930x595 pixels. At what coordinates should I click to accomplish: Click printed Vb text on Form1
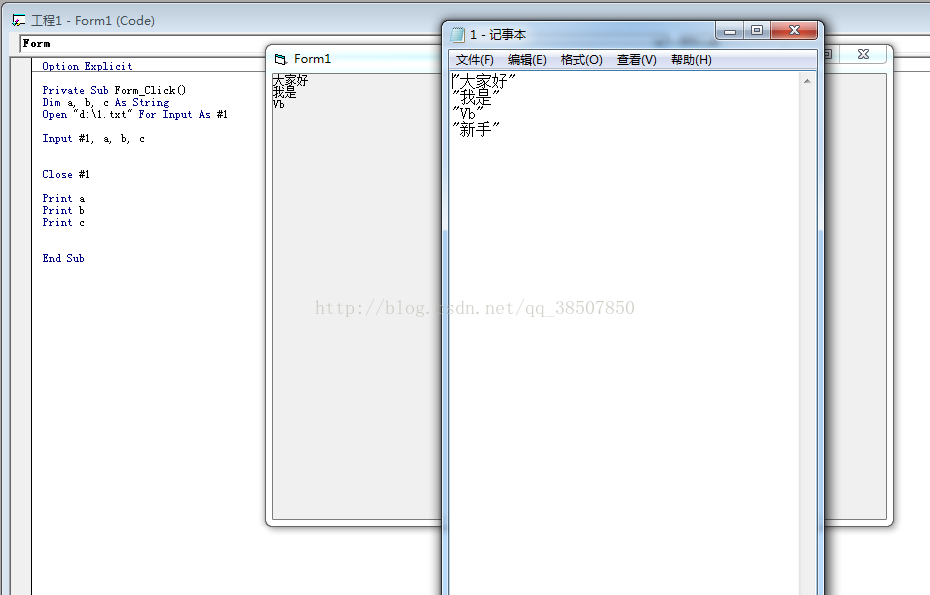click(x=279, y=104)
